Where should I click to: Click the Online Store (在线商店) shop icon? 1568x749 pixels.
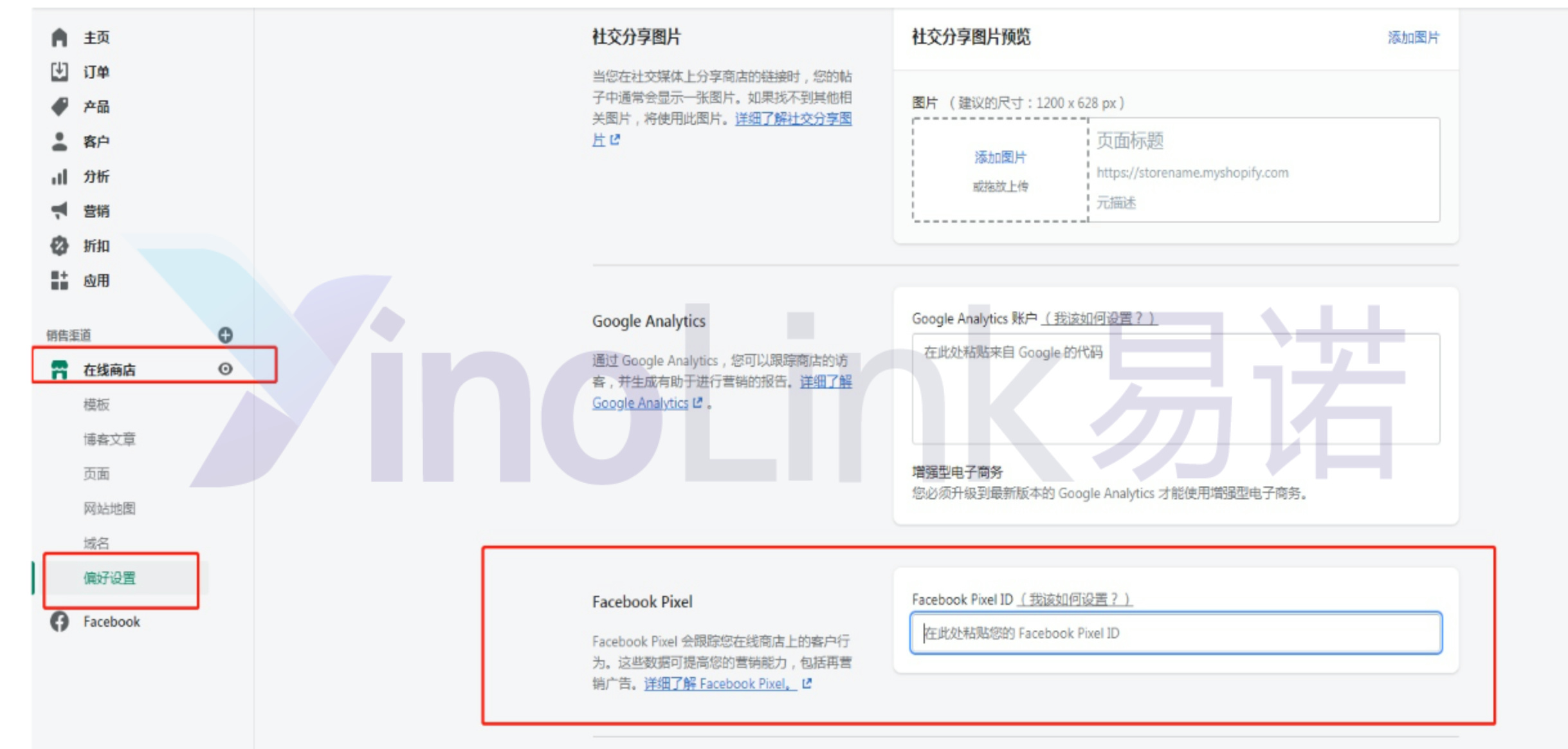click(59, 369)
